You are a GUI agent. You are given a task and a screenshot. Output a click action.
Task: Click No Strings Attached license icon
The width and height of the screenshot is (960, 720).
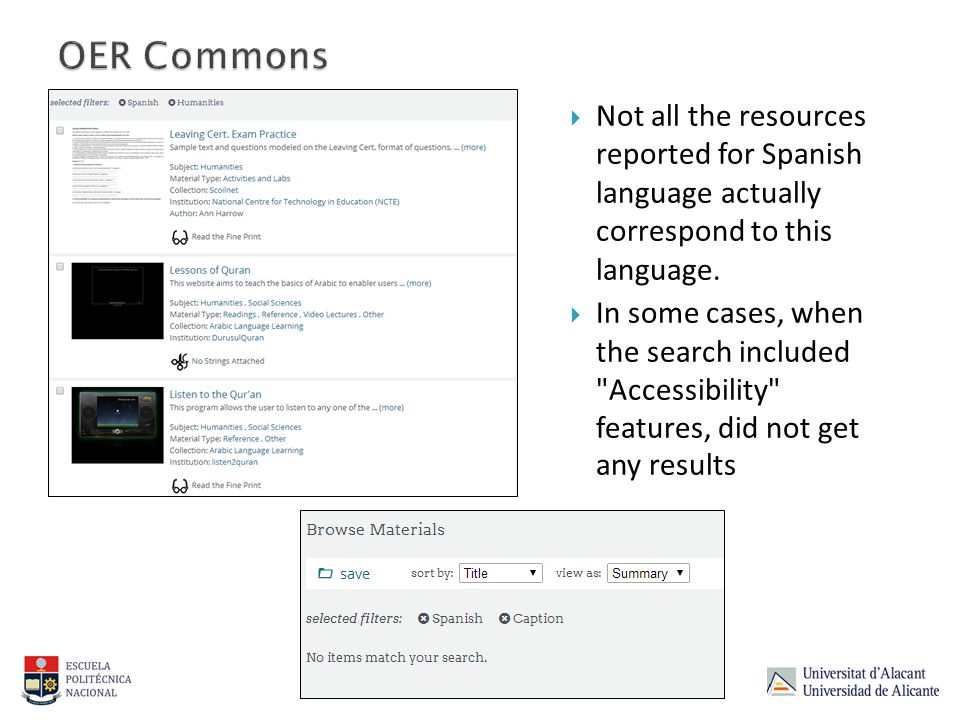pos(179,362)
